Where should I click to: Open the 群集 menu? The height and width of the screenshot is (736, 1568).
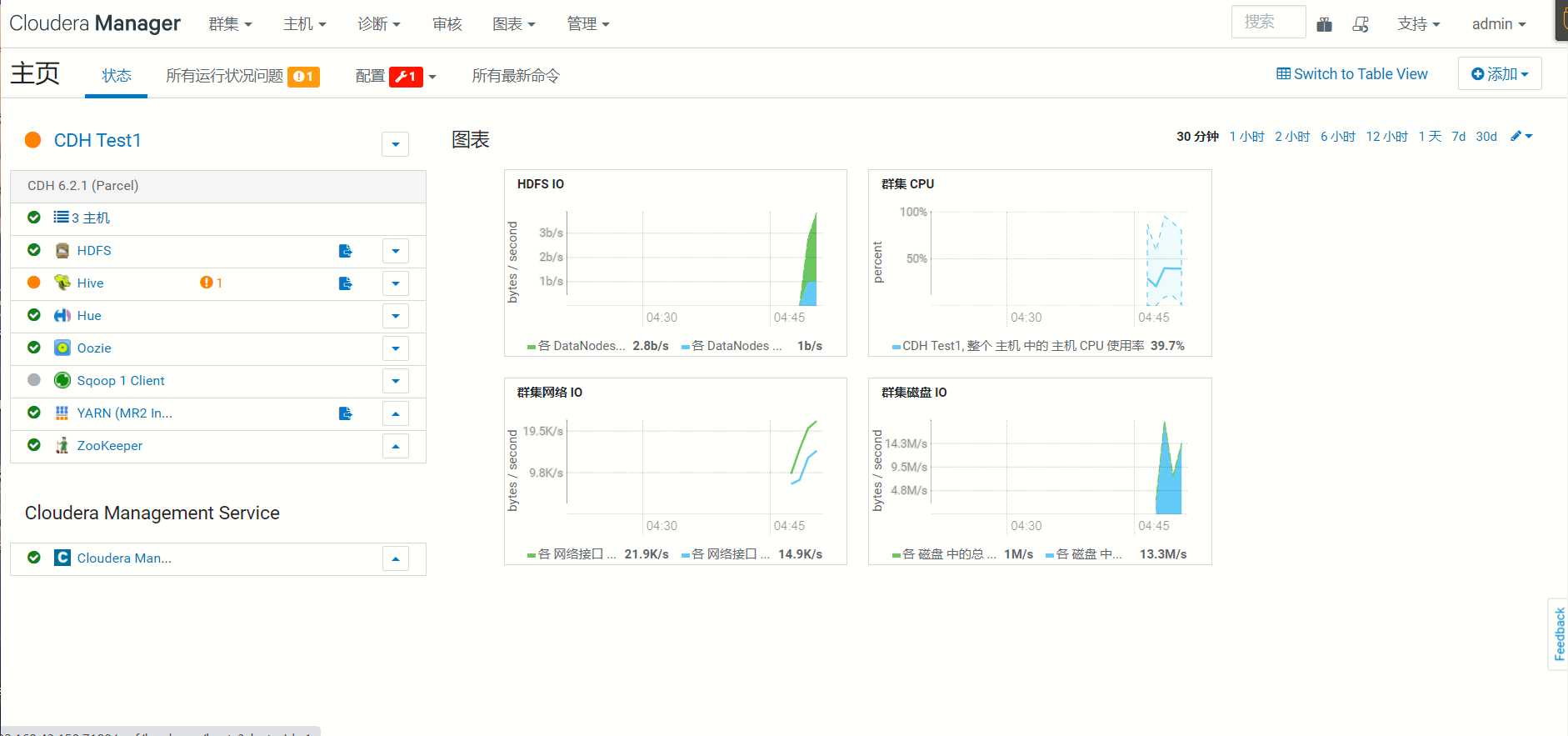click(230, 24)
